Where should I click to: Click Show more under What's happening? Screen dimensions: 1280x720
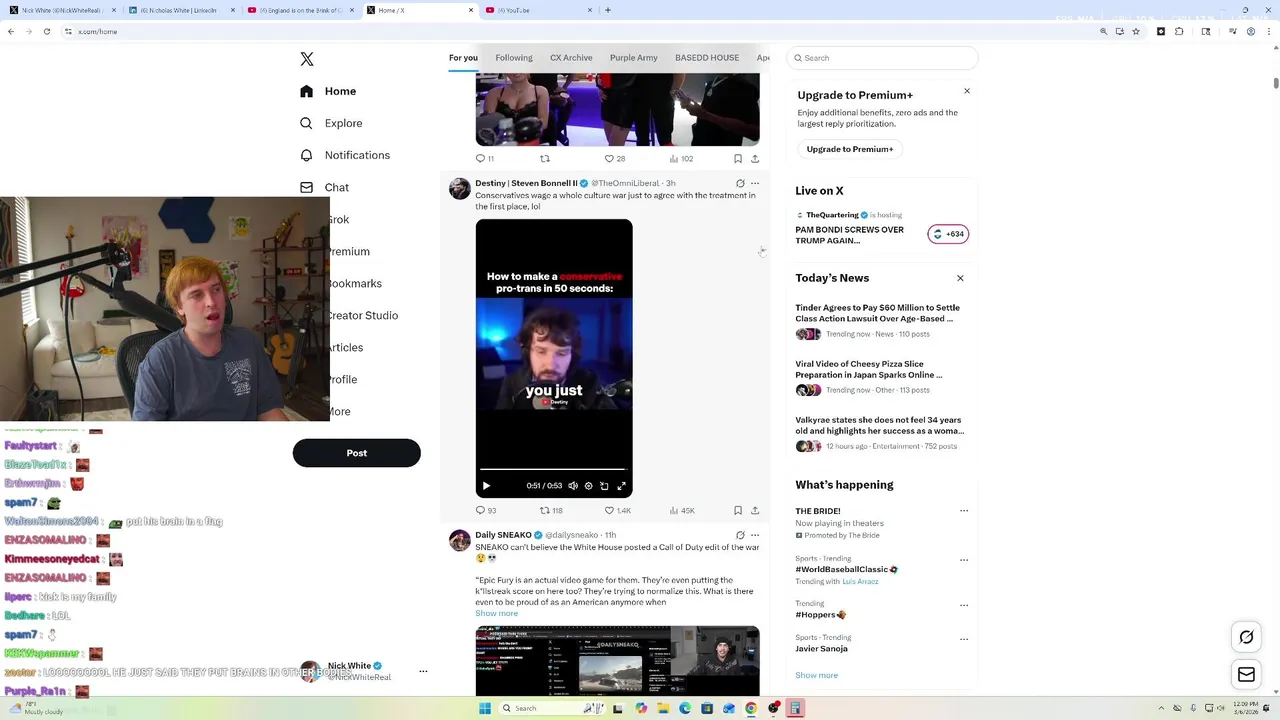[817, 675]
